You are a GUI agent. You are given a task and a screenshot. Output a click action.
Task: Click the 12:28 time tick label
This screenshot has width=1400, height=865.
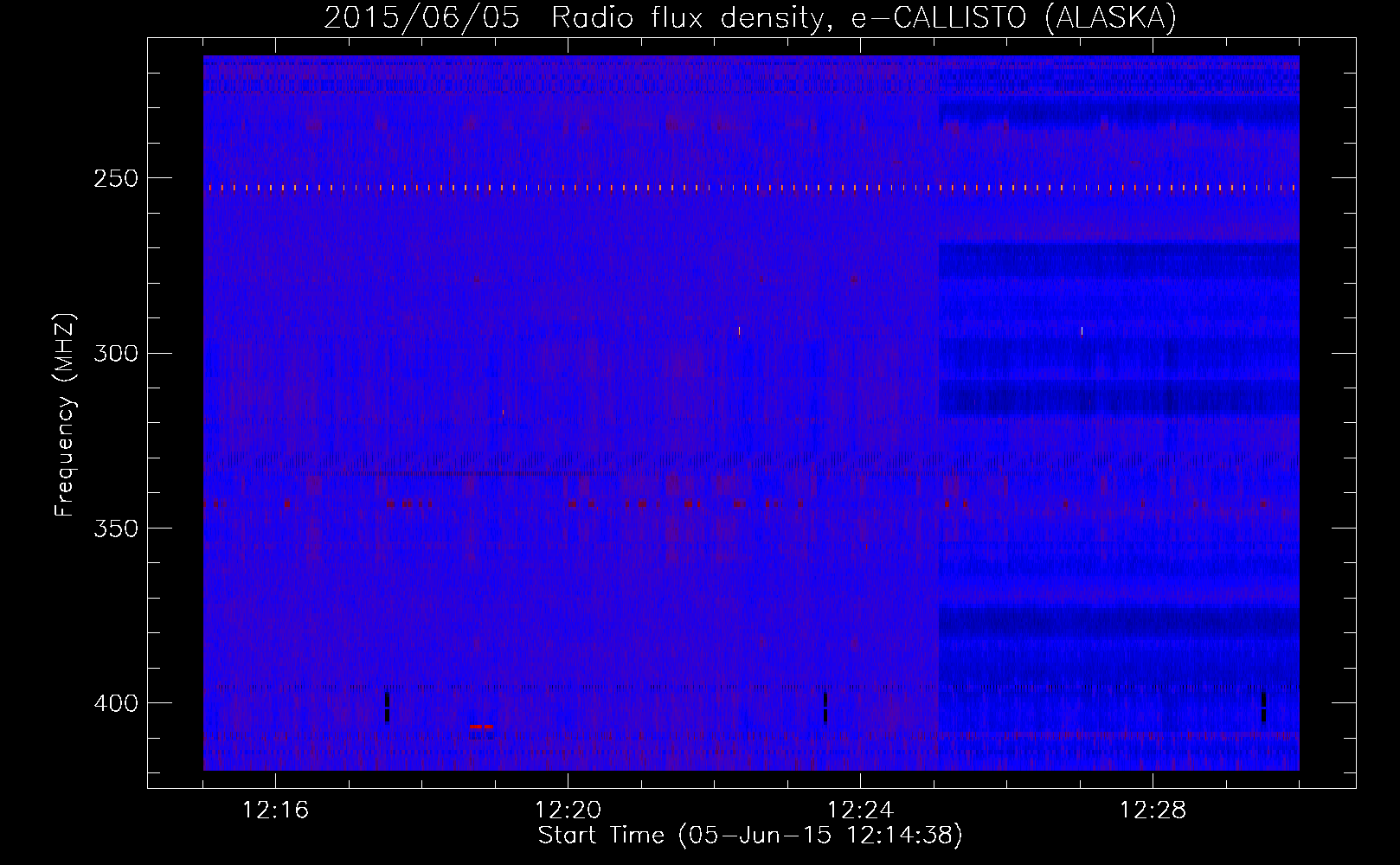[x=1153, y=811]
